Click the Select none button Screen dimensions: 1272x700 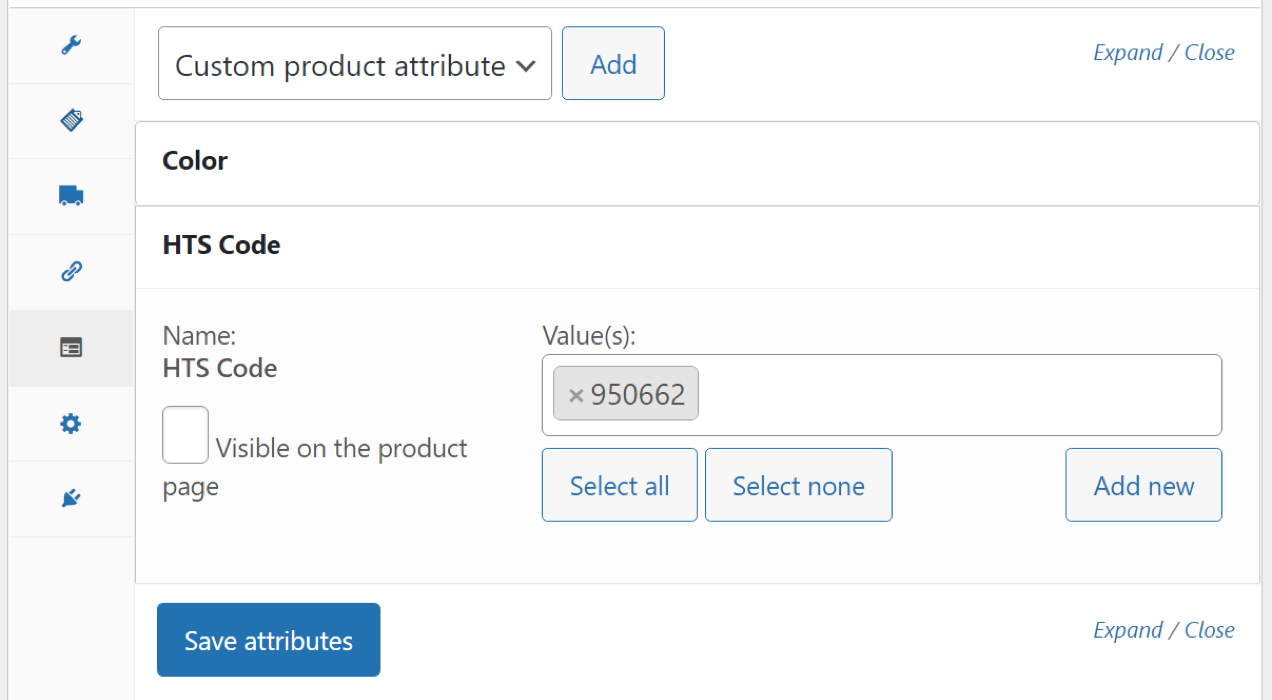coord(798,485)
